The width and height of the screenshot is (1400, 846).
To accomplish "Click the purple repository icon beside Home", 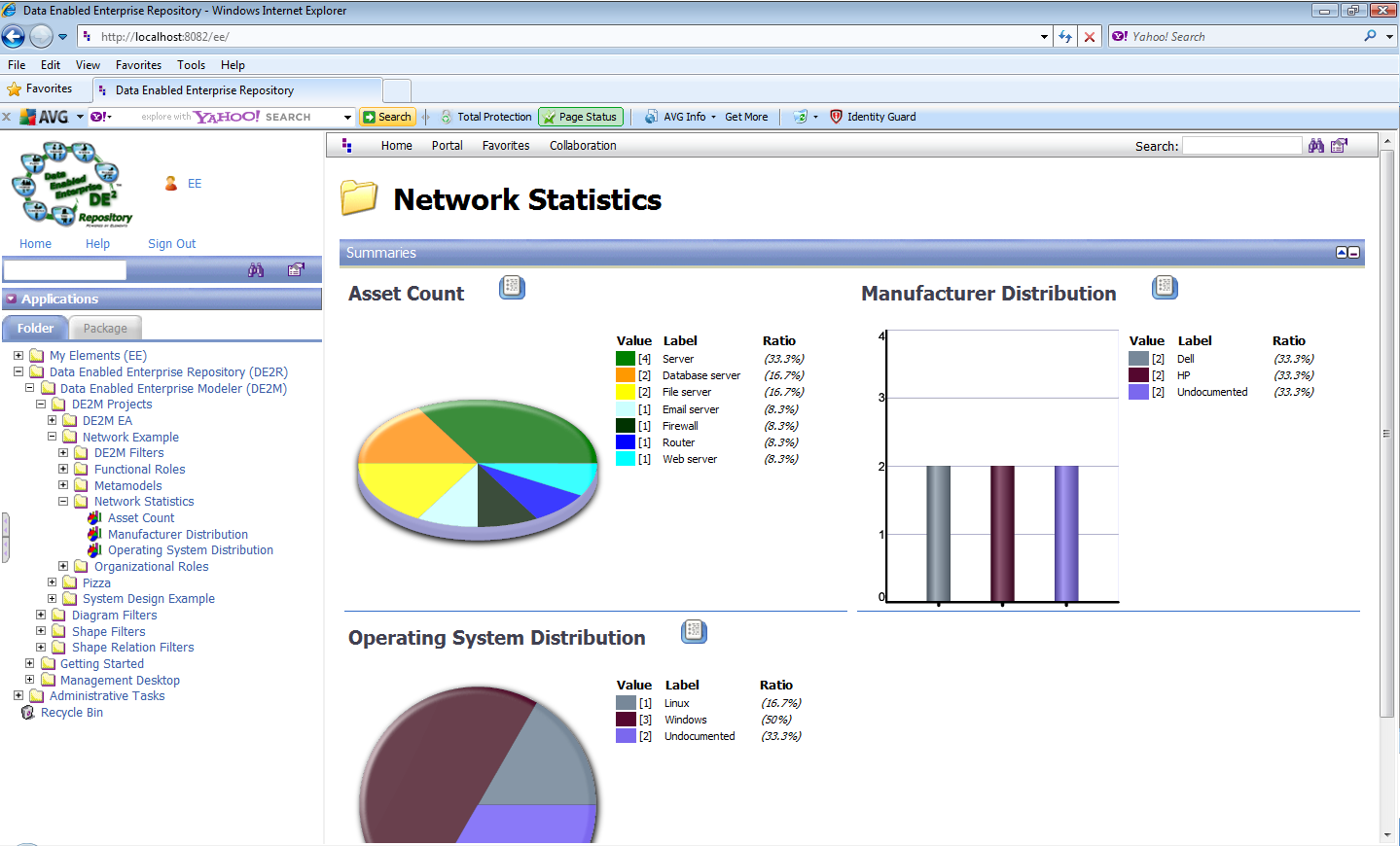I will [347, 146].
